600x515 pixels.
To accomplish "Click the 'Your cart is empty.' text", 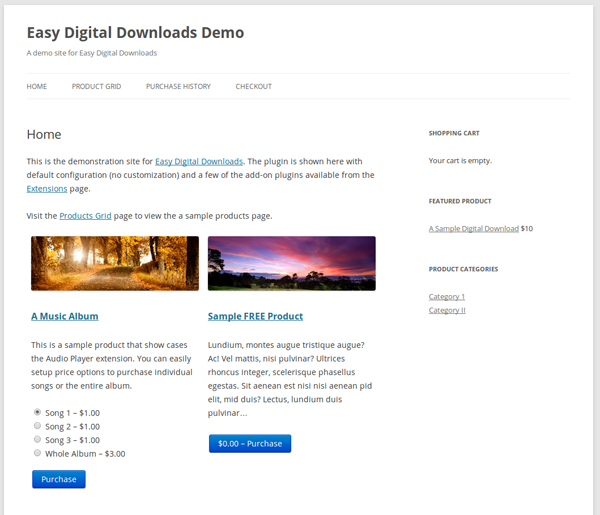I will pos(460,161).
